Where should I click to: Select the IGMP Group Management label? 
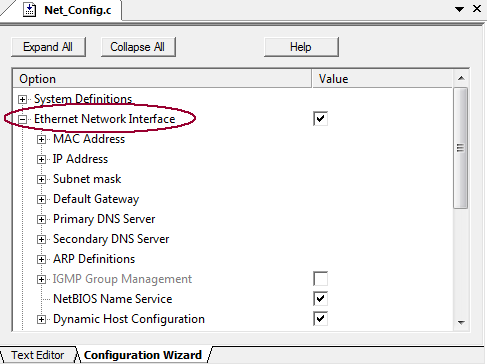click(122, 279)
